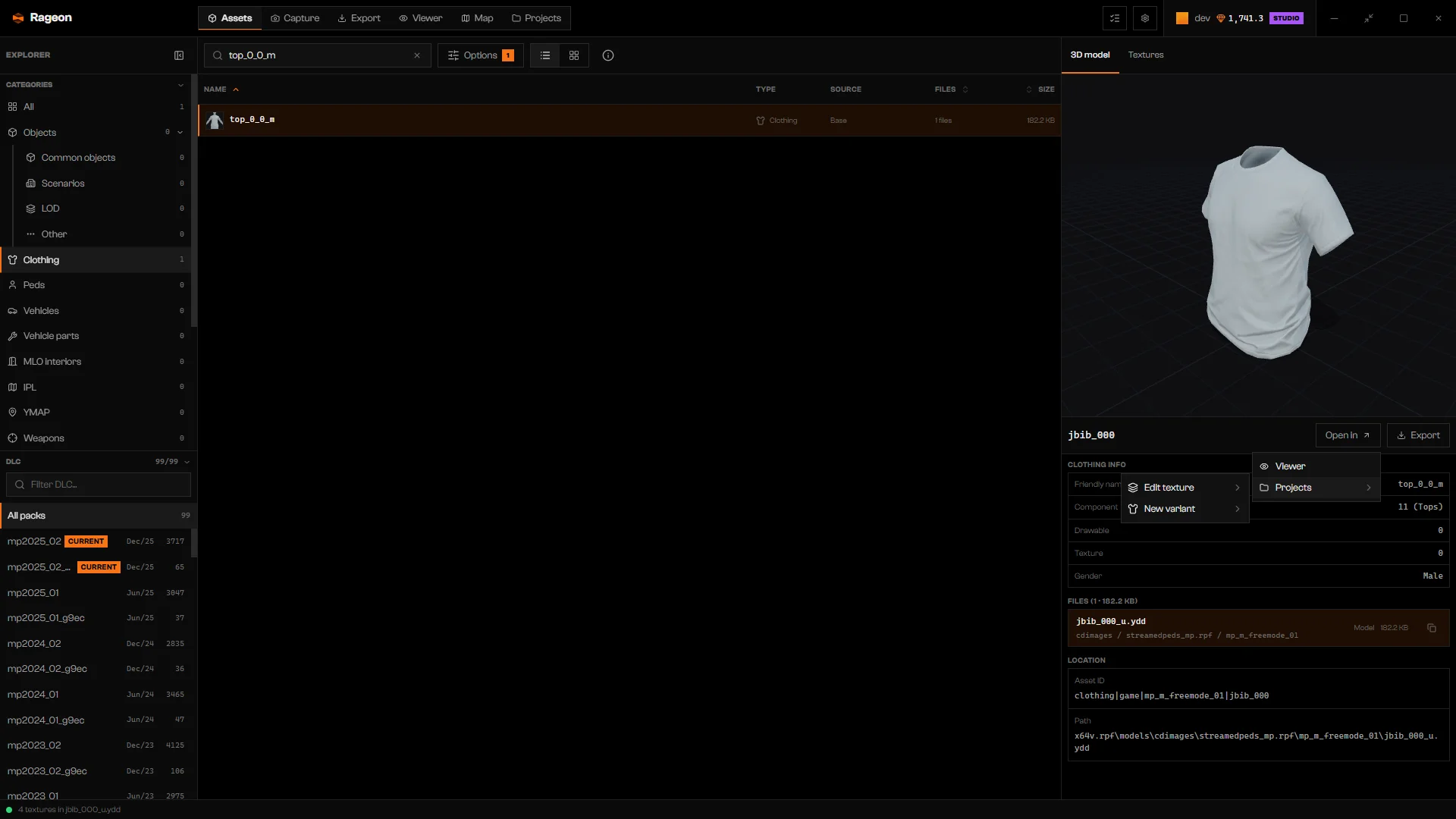Select the Weapons category

point(95,438)
